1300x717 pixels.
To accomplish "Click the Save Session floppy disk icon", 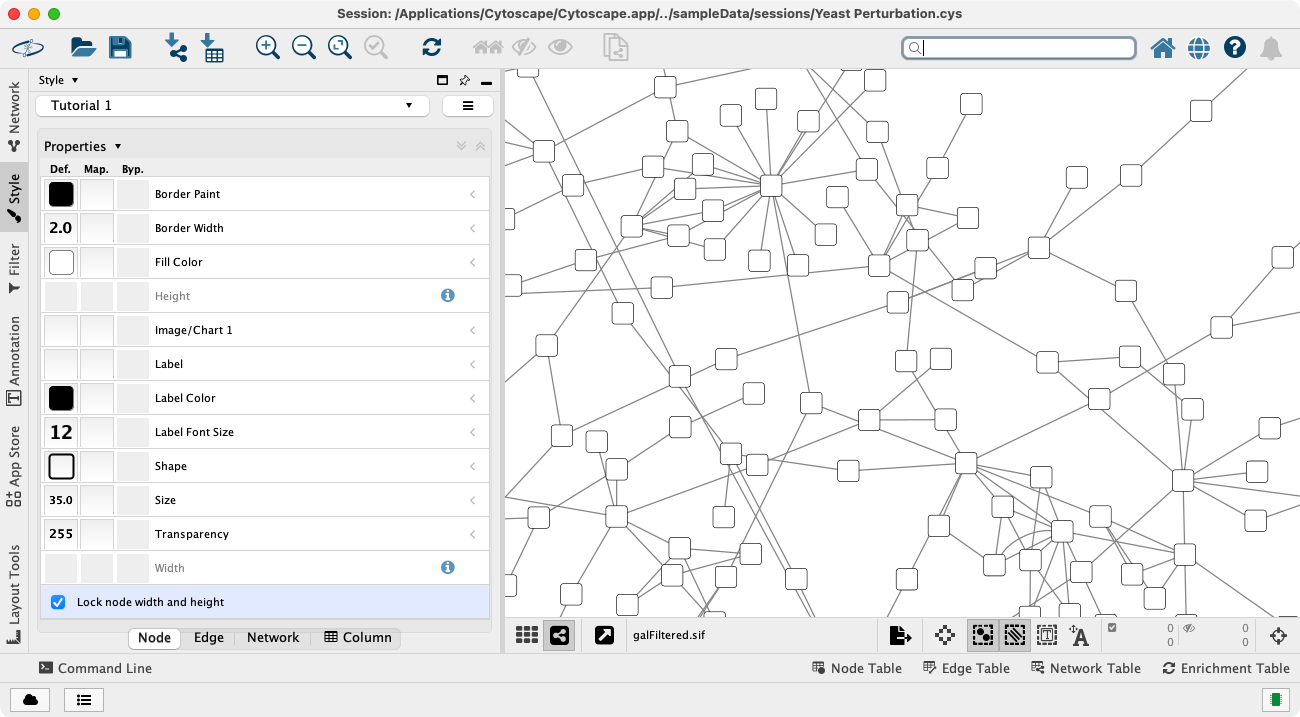I will click(120, 47).
